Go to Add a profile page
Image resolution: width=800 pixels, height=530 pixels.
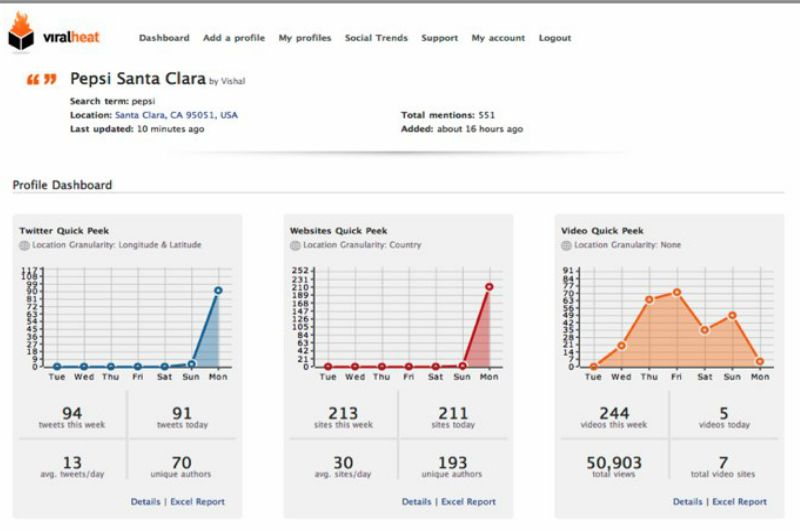(234, 38)
